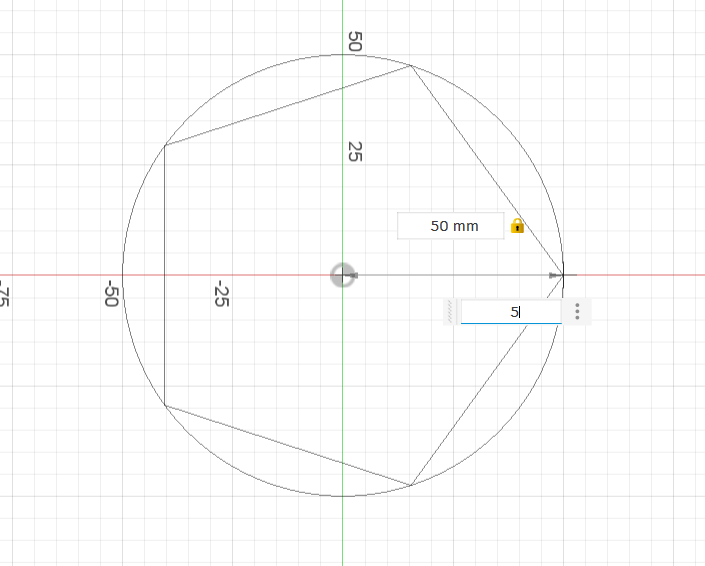705x566 pixels.
Task: Open the three-dot options menu
Action: pyautogui.click(x=577, y=312)
